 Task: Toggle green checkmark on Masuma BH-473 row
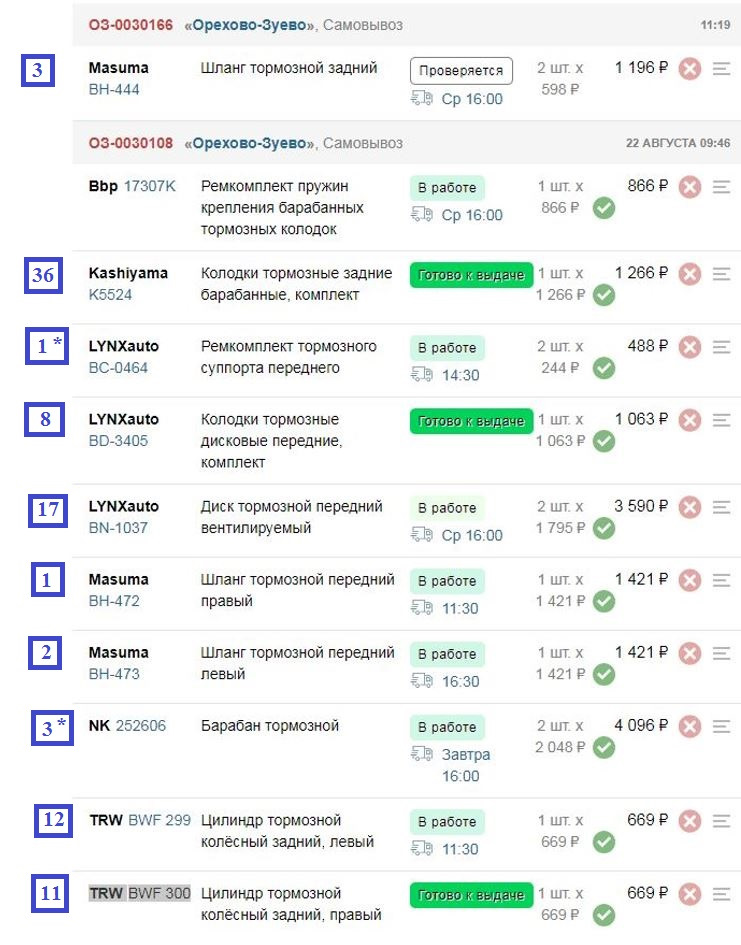point(603,675)
